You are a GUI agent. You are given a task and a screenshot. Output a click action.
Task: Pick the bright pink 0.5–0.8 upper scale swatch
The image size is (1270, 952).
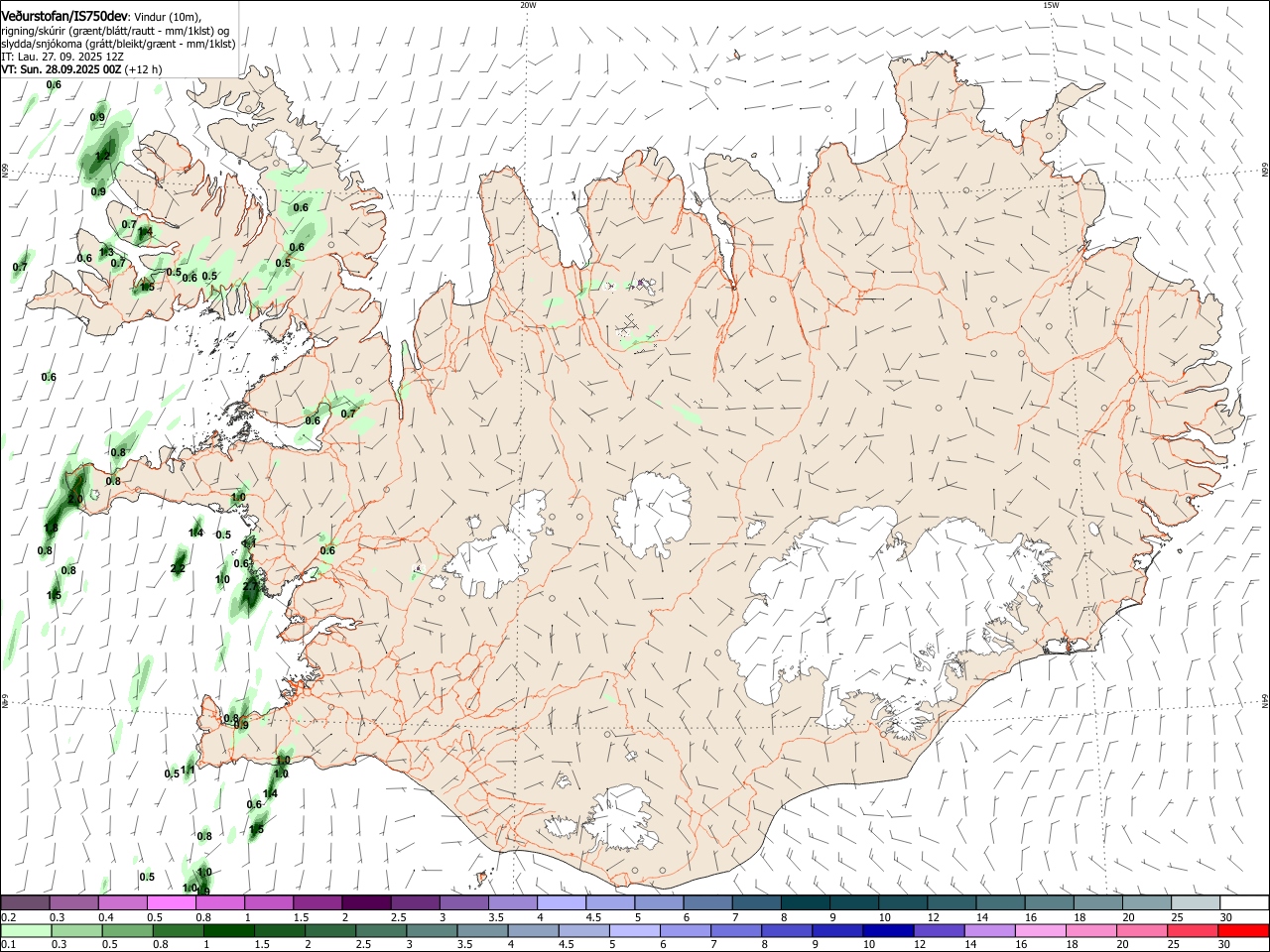point(171,902)
